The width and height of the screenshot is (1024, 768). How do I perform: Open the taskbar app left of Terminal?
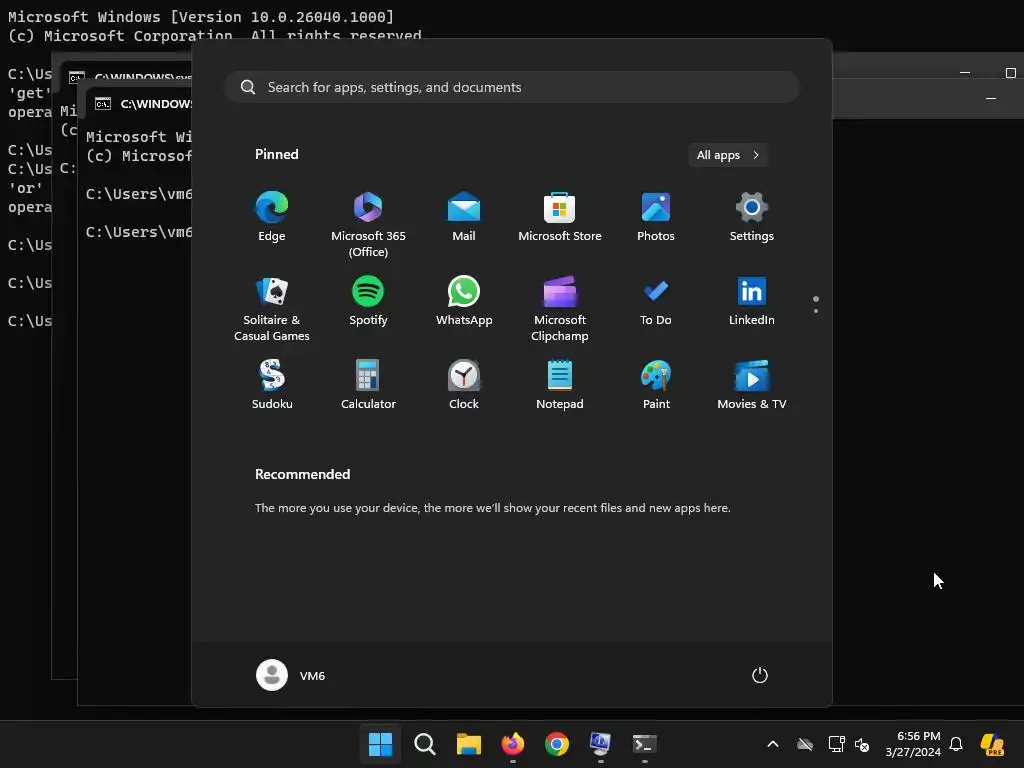point(600,744)
